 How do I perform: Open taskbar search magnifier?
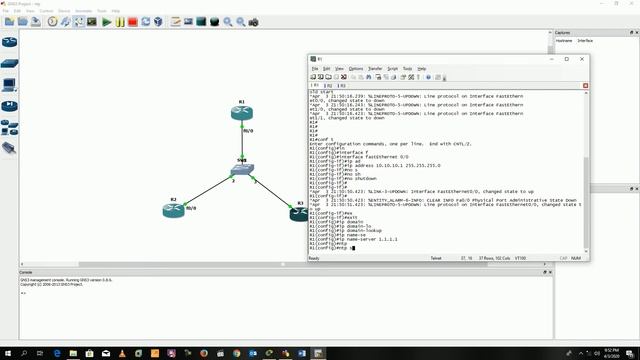24,353
